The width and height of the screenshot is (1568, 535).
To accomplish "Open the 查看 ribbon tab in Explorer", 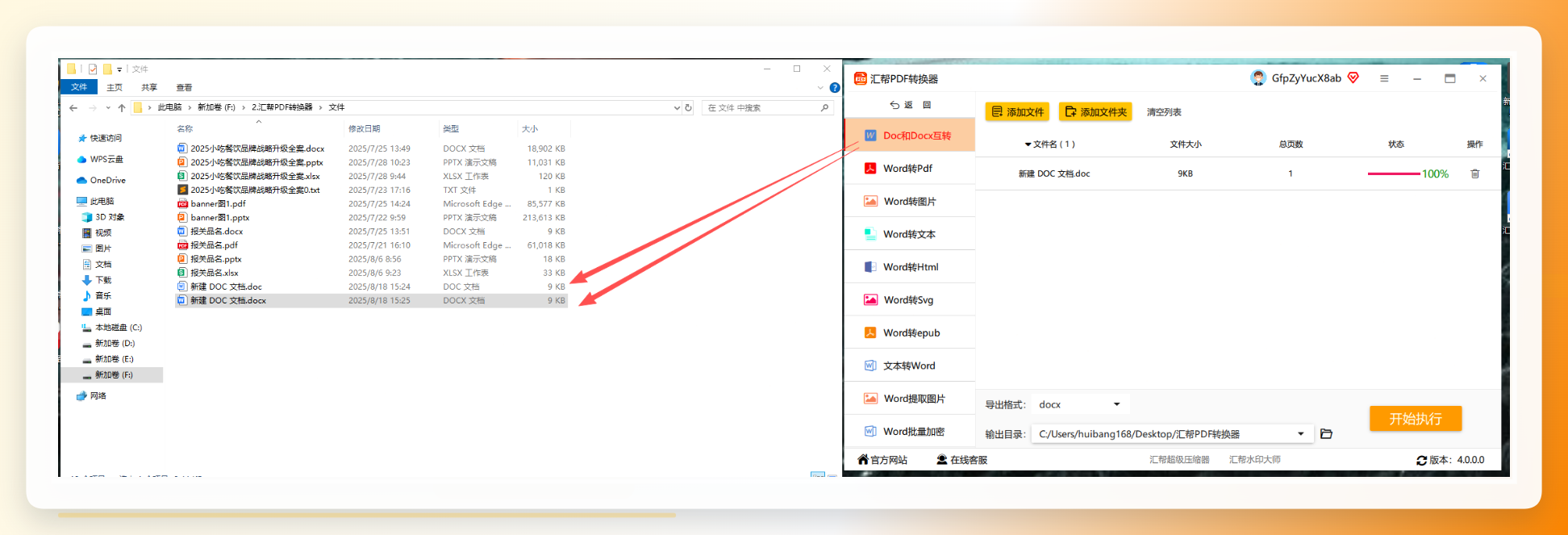I will (x=184, y=87).
